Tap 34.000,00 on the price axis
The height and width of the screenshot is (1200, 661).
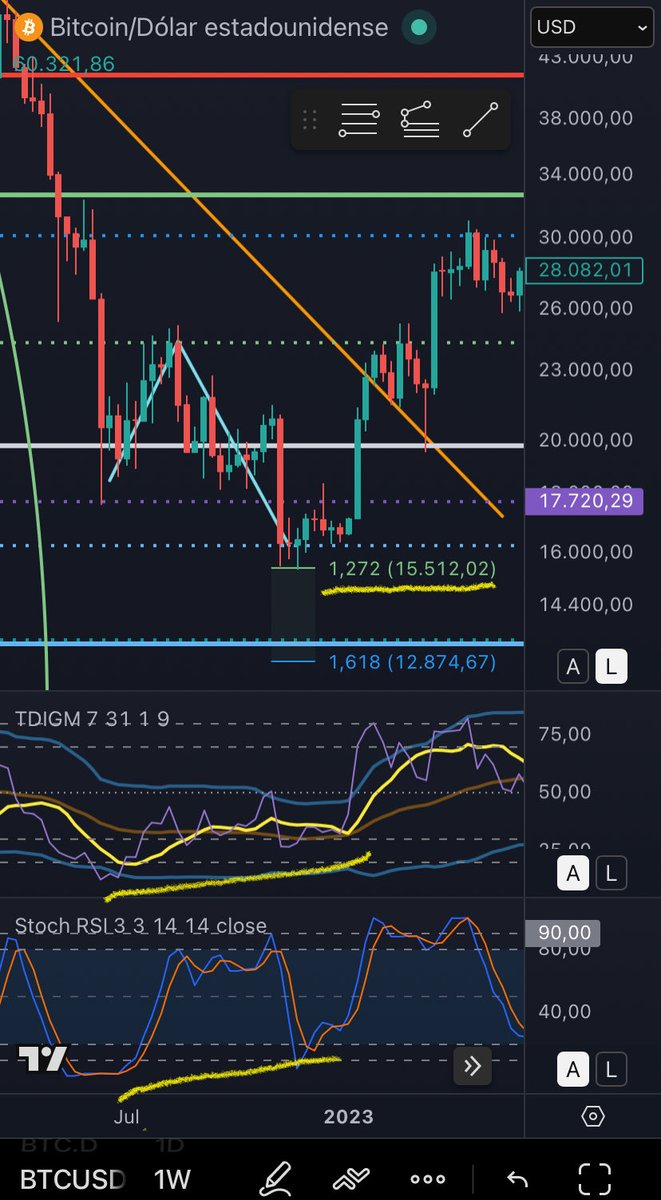pos(585,173)
